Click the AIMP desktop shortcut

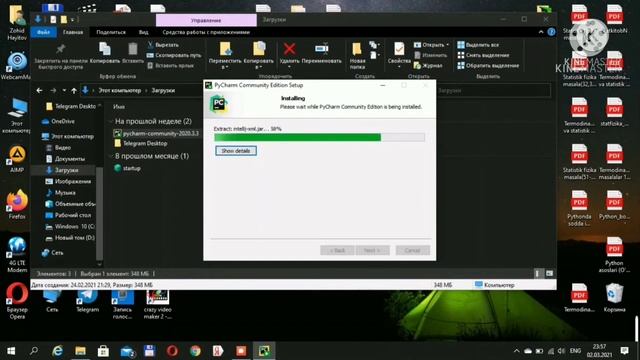tap(17, 159)
